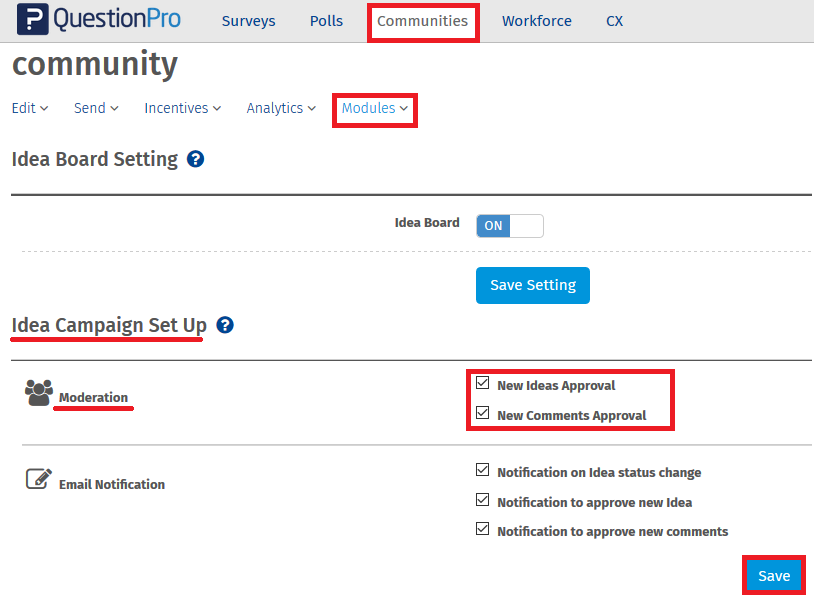
Task: Open the Modules dropdown menu
Action: [375, 108]
